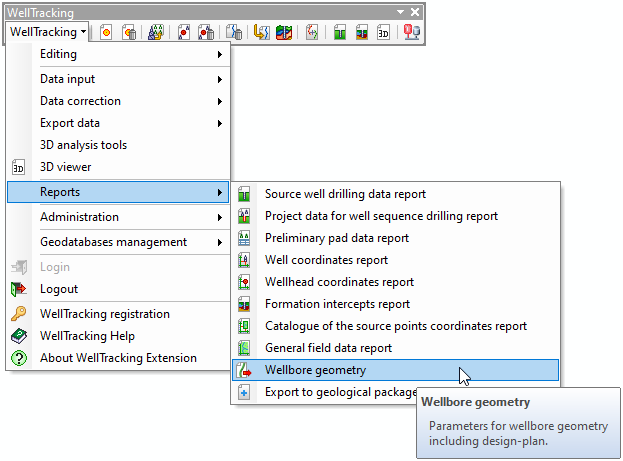The height and width of the screenshot is (461, 623).
Task: Open General field data report
Action: pos(396,348)
